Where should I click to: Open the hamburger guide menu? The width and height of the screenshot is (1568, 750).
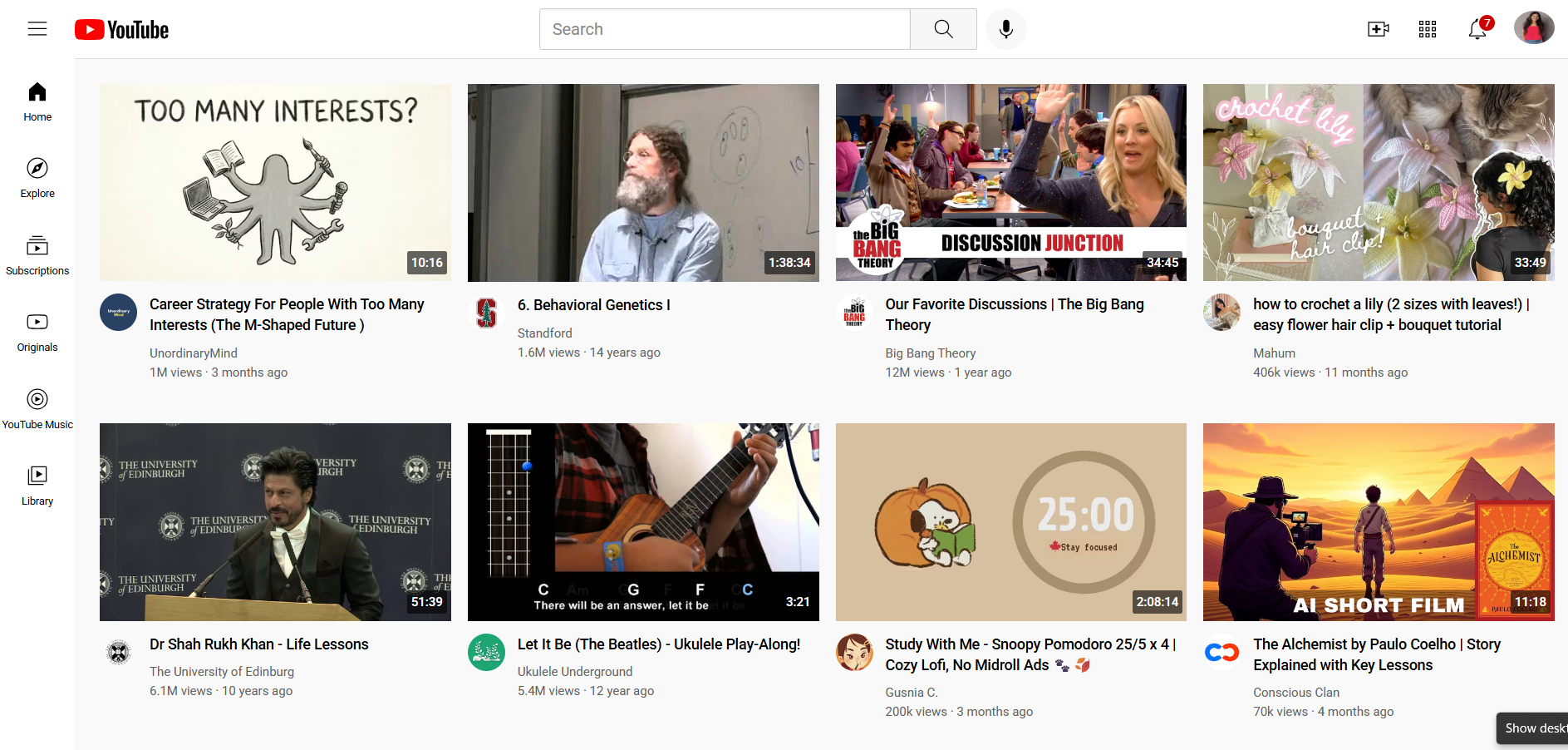[37, 29]
